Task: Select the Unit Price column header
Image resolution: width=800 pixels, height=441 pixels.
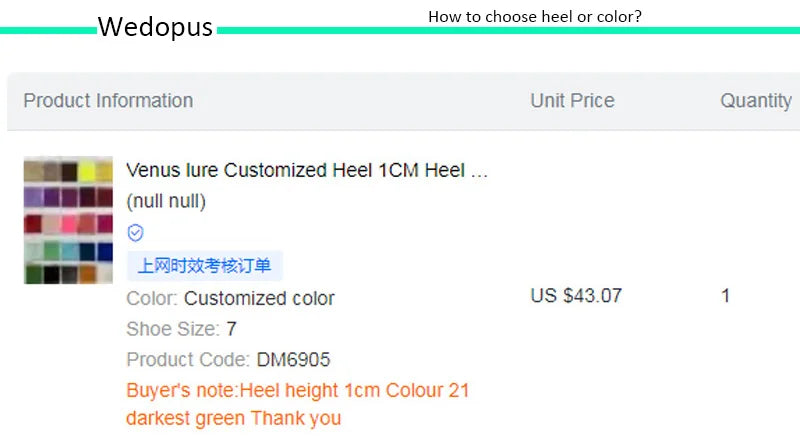Action: pos(572,101)
